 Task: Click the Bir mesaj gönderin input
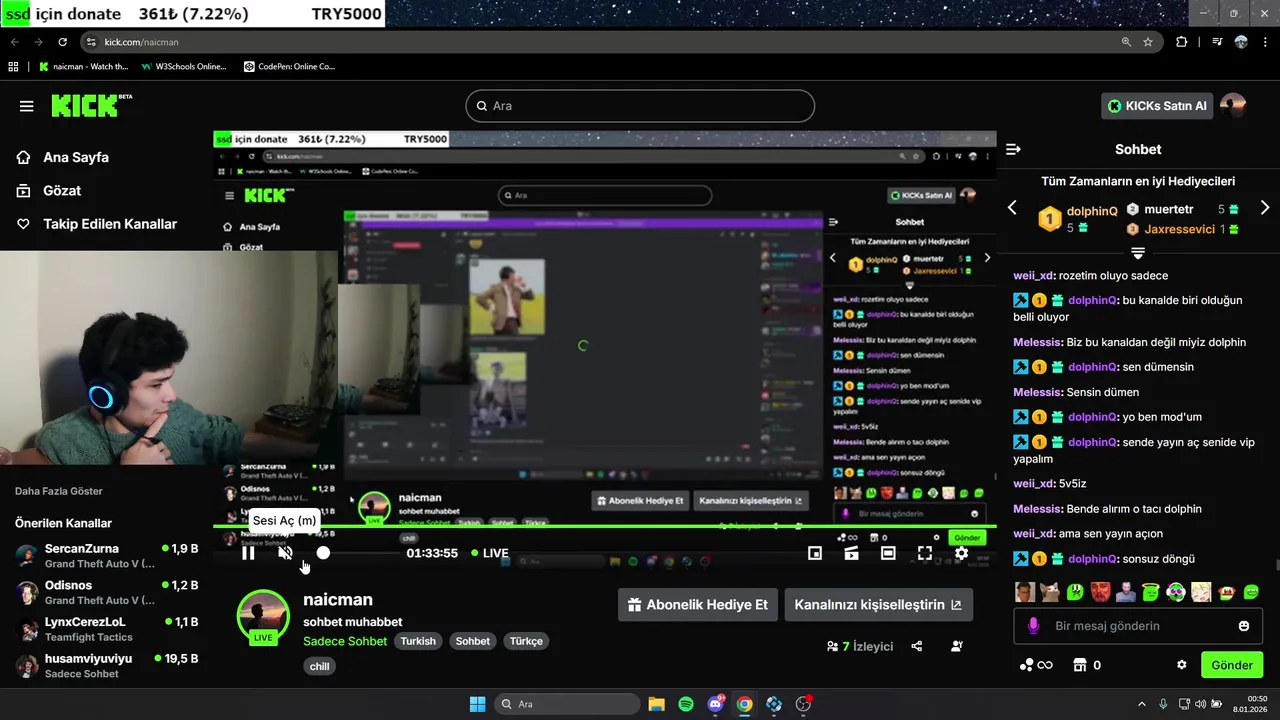click(x=1140, y=626)
